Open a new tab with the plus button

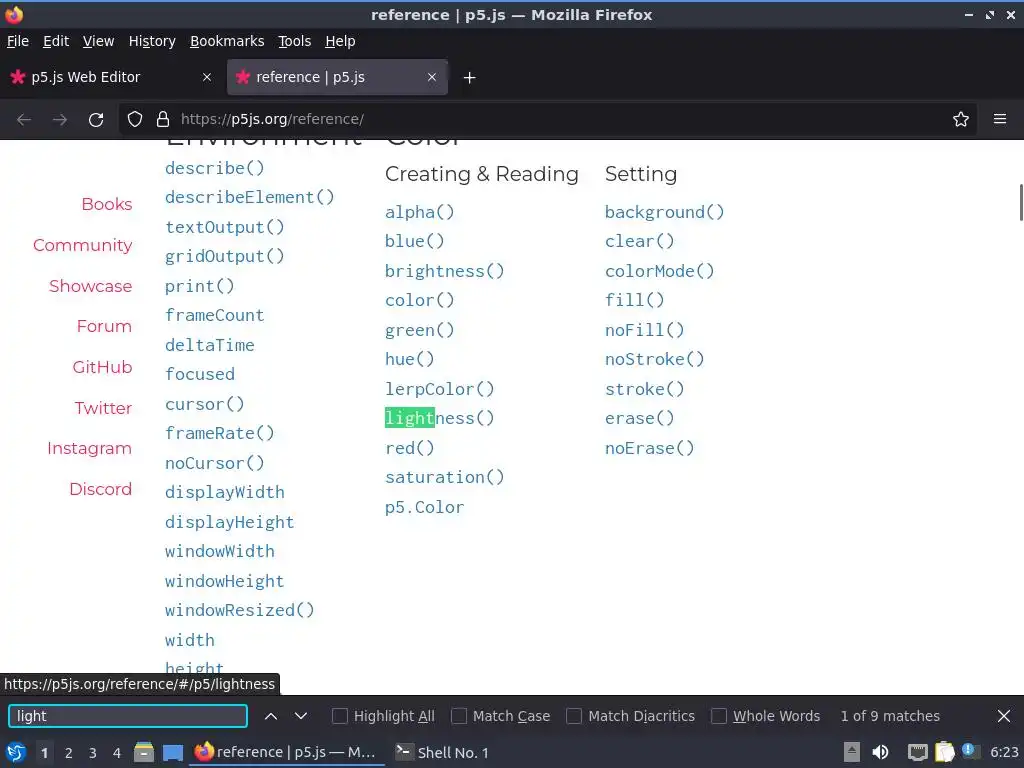coord(469,78)
